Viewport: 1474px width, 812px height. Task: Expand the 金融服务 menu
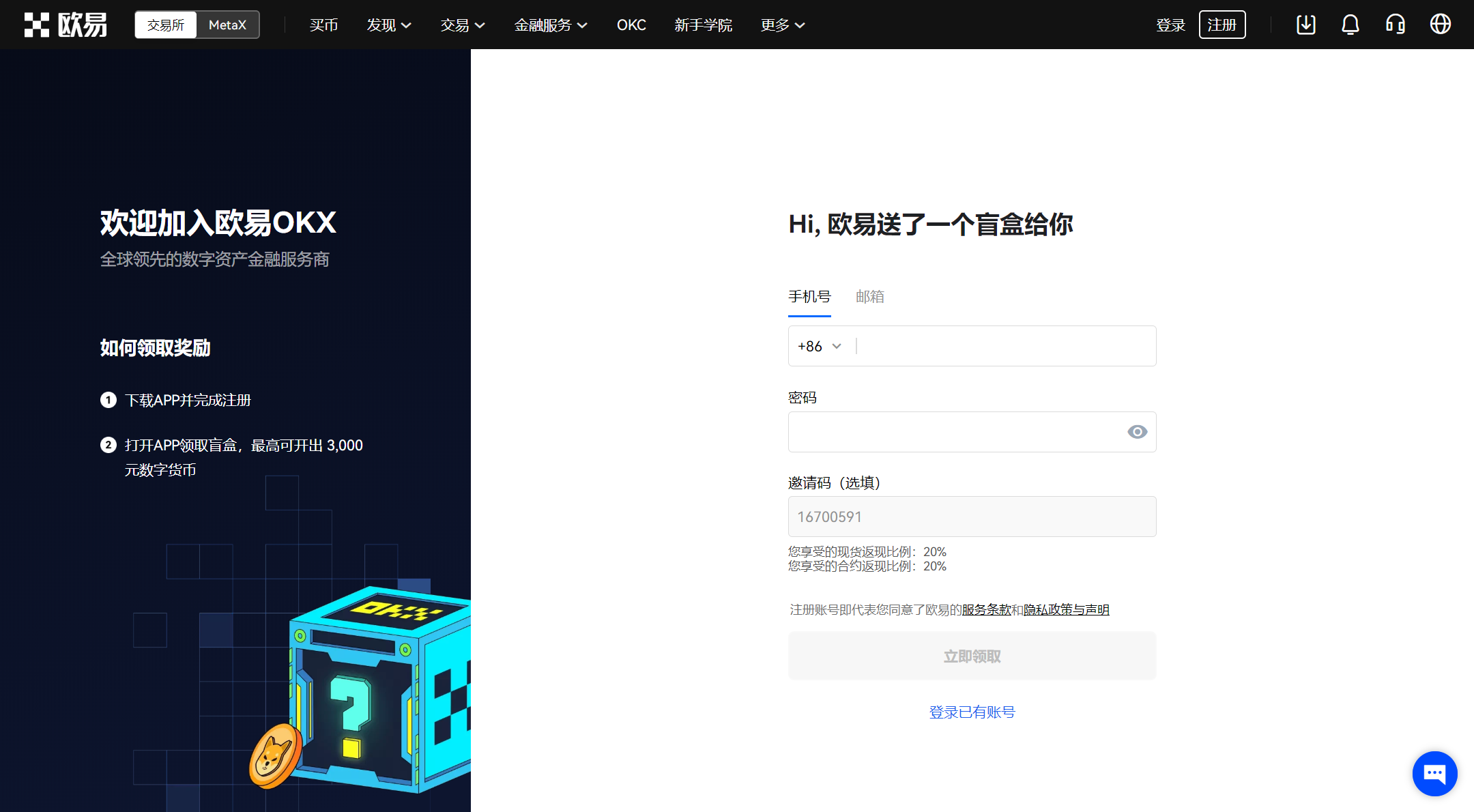pyautogui.click(x=551, y=25)
